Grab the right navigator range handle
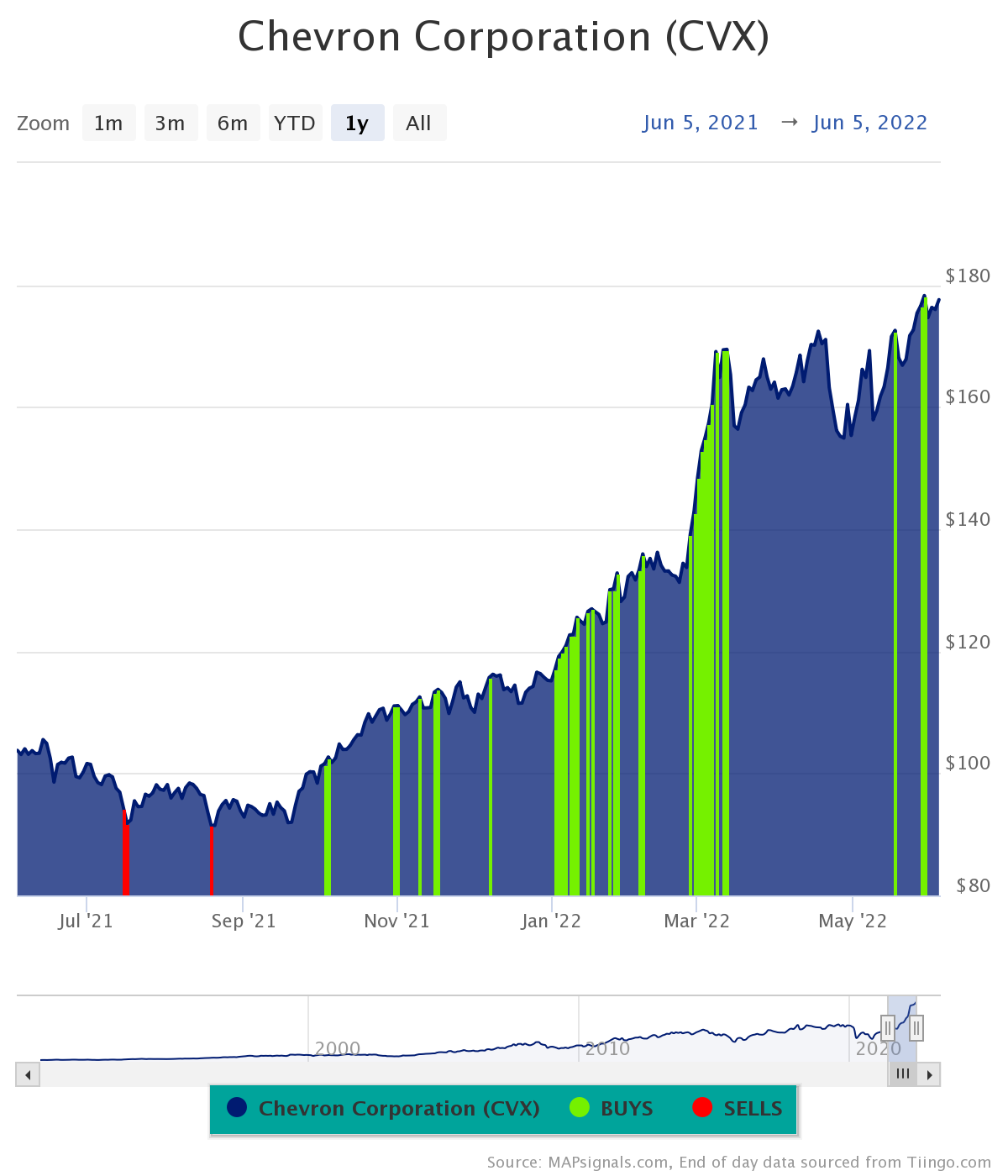This screenshot has height=1176, width=1008. [916, 1027]
